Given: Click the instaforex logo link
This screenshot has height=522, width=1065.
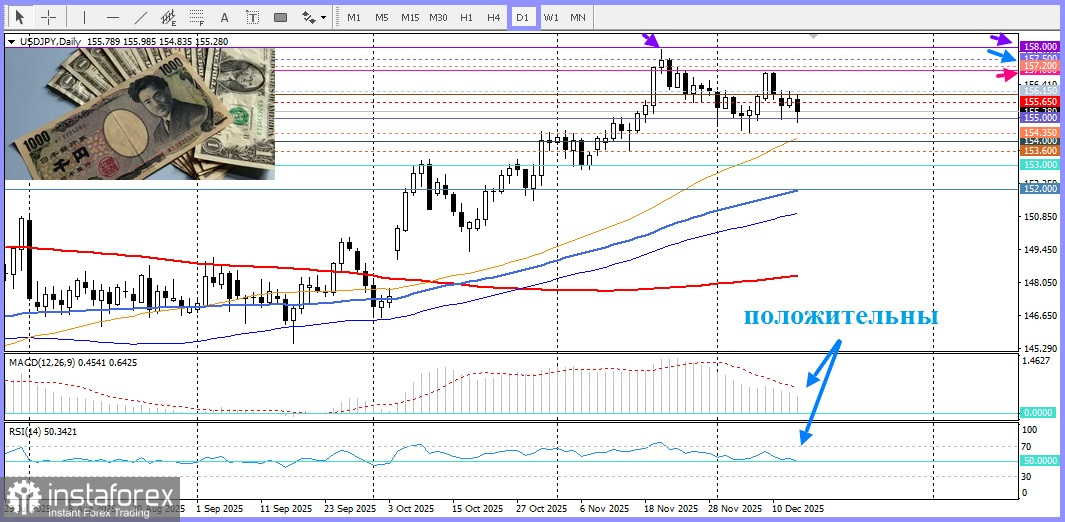Looking at the screenshot, I should tap(92, 500).
